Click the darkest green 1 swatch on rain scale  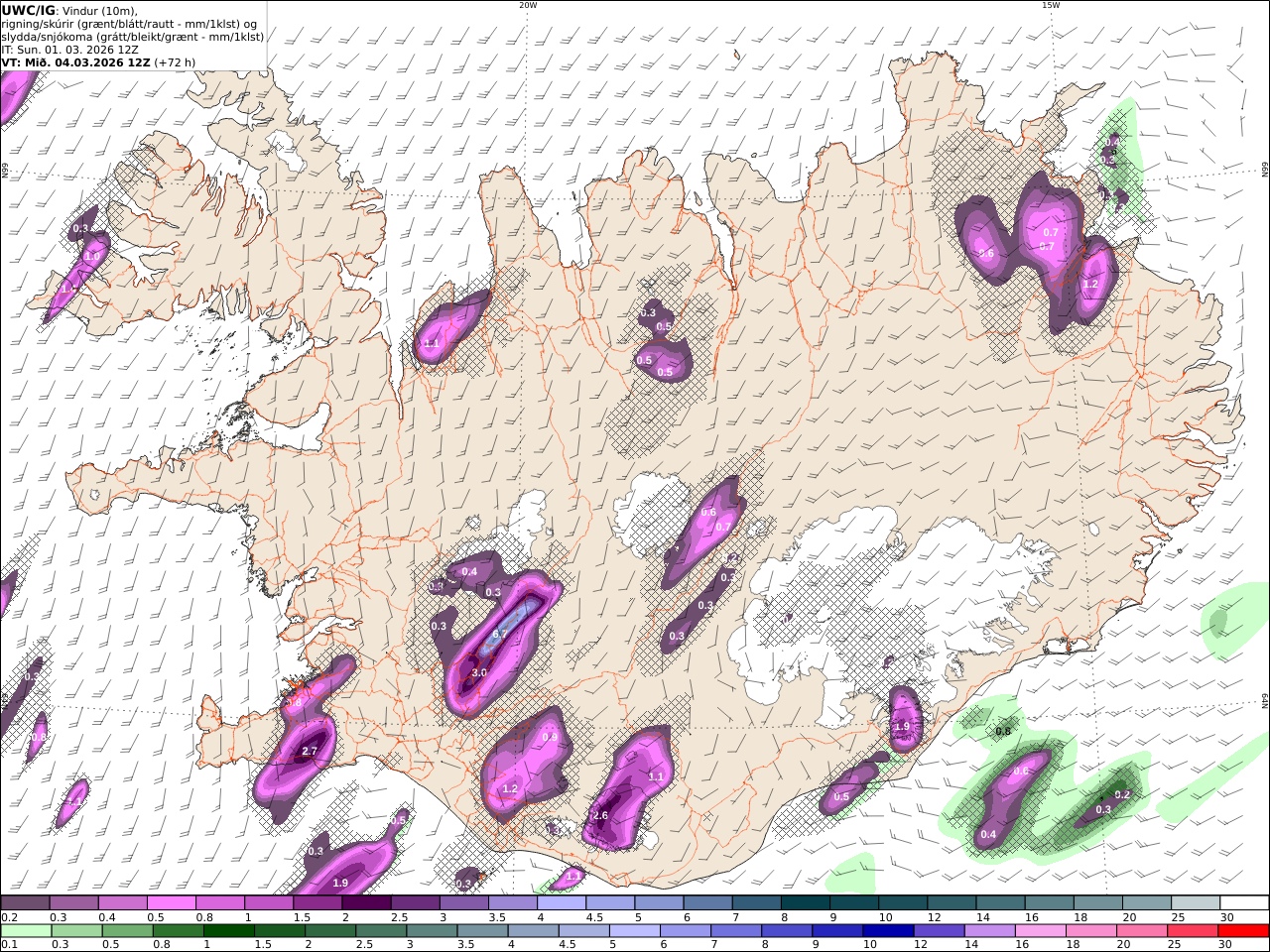228,930
